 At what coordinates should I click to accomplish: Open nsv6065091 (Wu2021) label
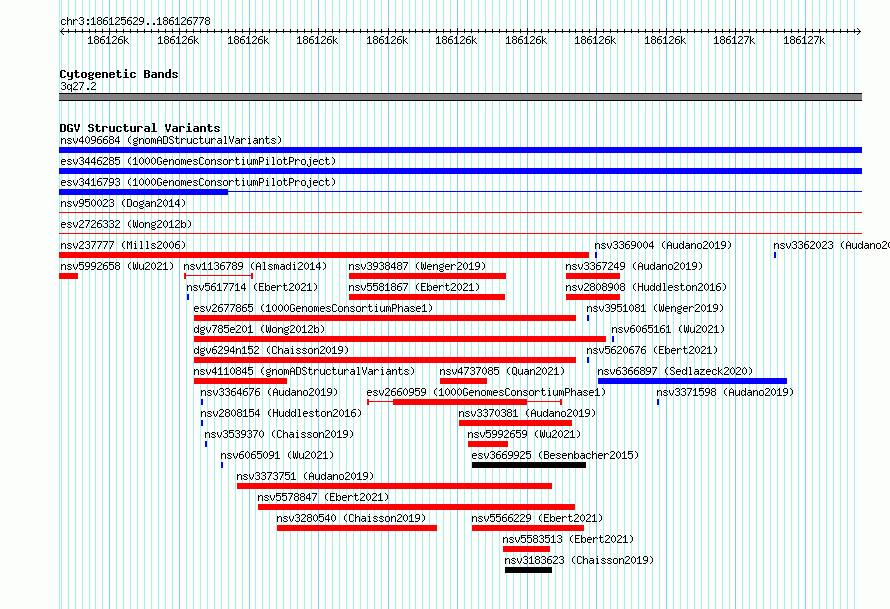click(277, 455)
